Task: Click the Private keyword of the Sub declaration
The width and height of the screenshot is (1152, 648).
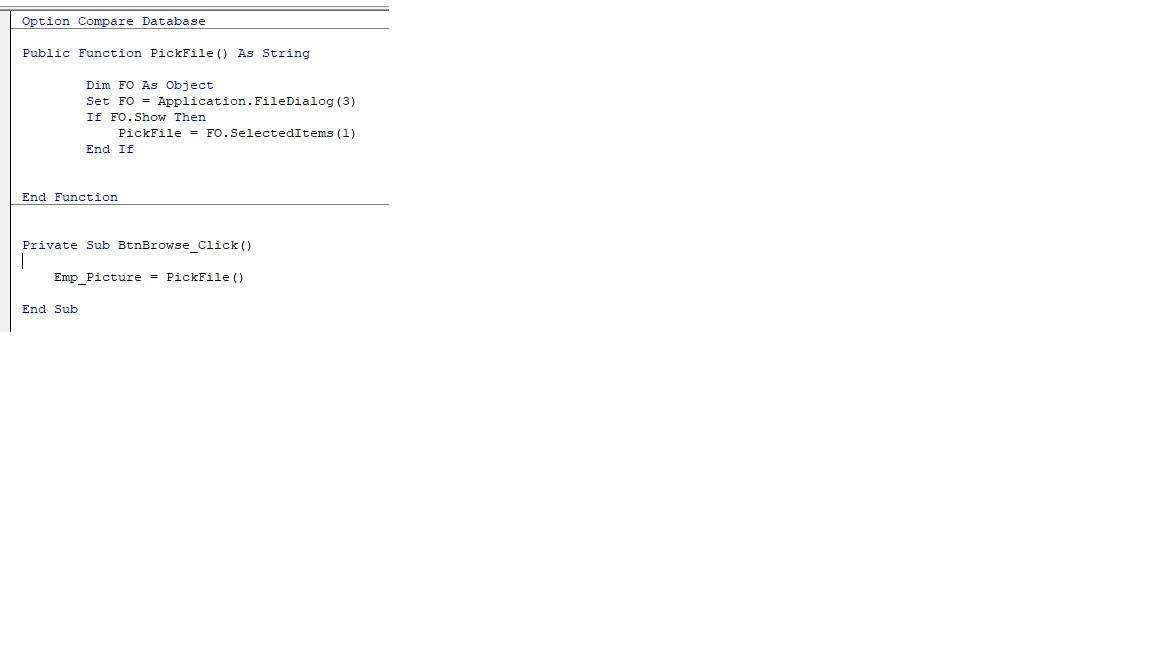Action: [x=50, y=245]
